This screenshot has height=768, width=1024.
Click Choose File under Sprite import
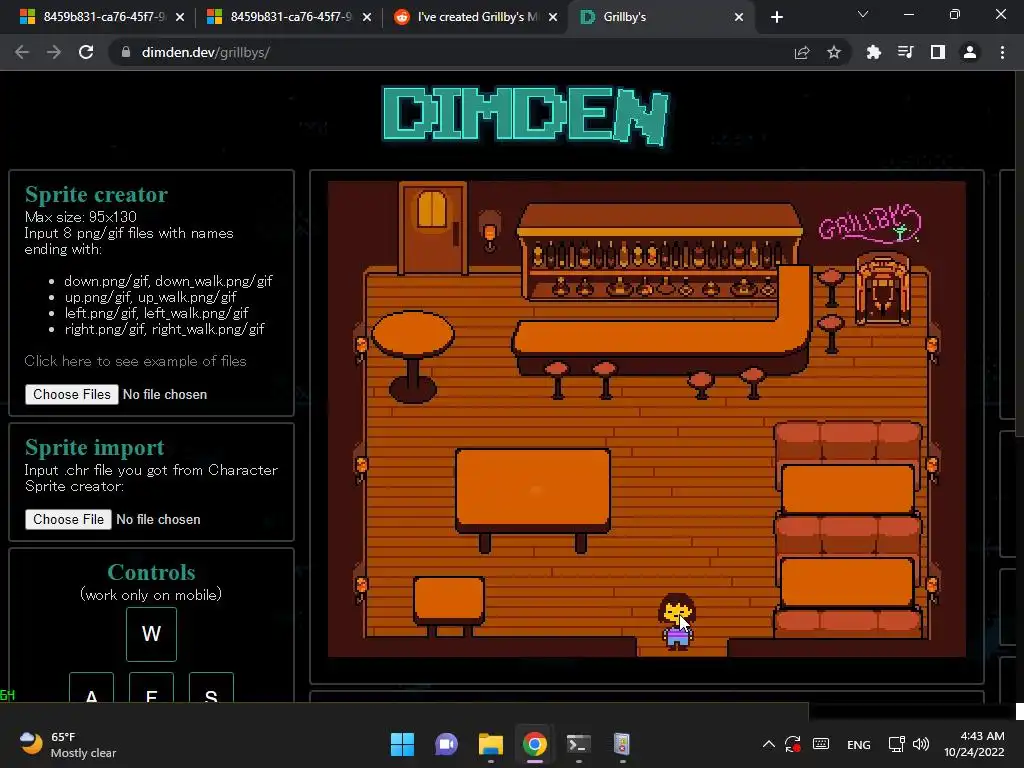point(69,519)
